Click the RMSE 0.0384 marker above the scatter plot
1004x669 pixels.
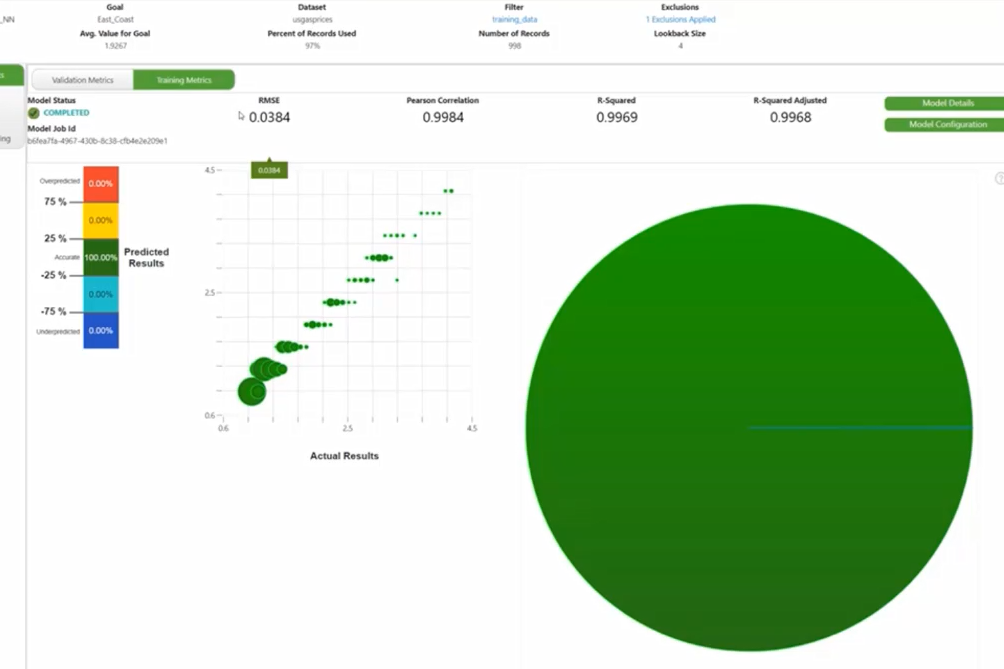(x=269, y=170)
